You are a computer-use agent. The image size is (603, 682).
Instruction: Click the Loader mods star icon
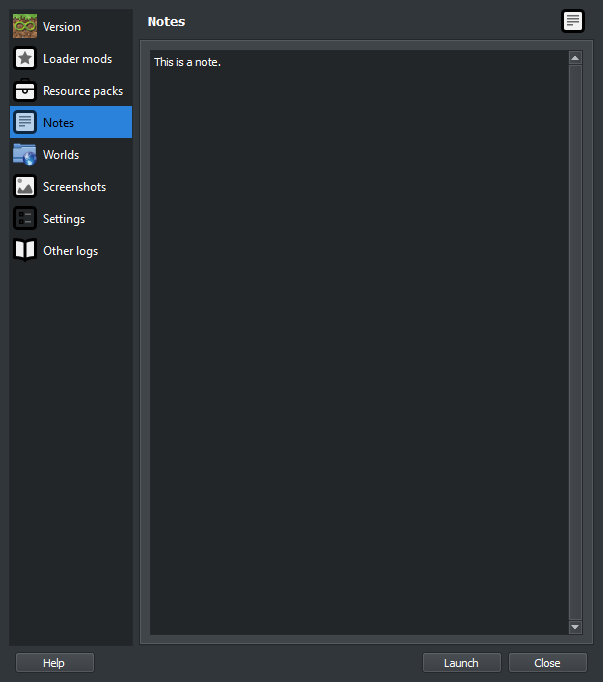[x=25, y=58]
